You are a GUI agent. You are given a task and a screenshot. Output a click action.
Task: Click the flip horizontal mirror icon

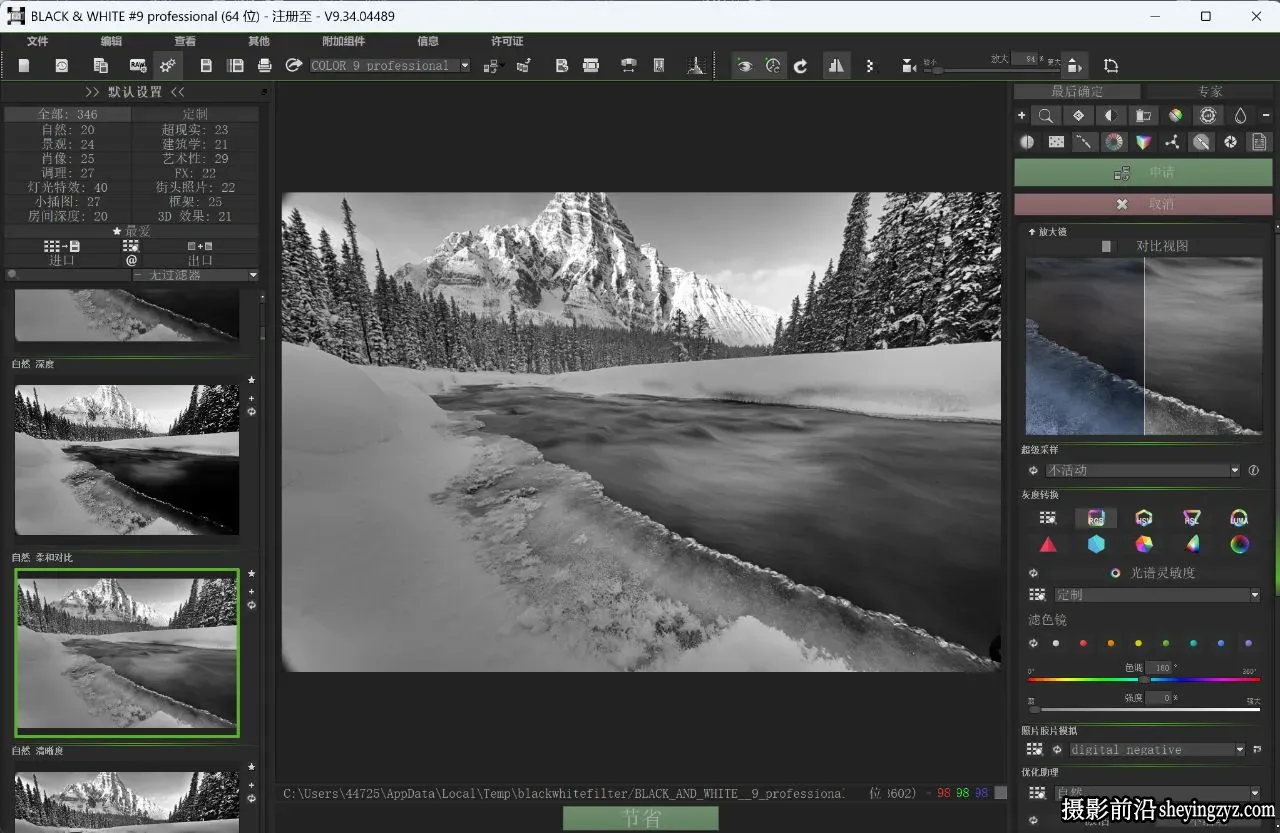tap(836, 65)
